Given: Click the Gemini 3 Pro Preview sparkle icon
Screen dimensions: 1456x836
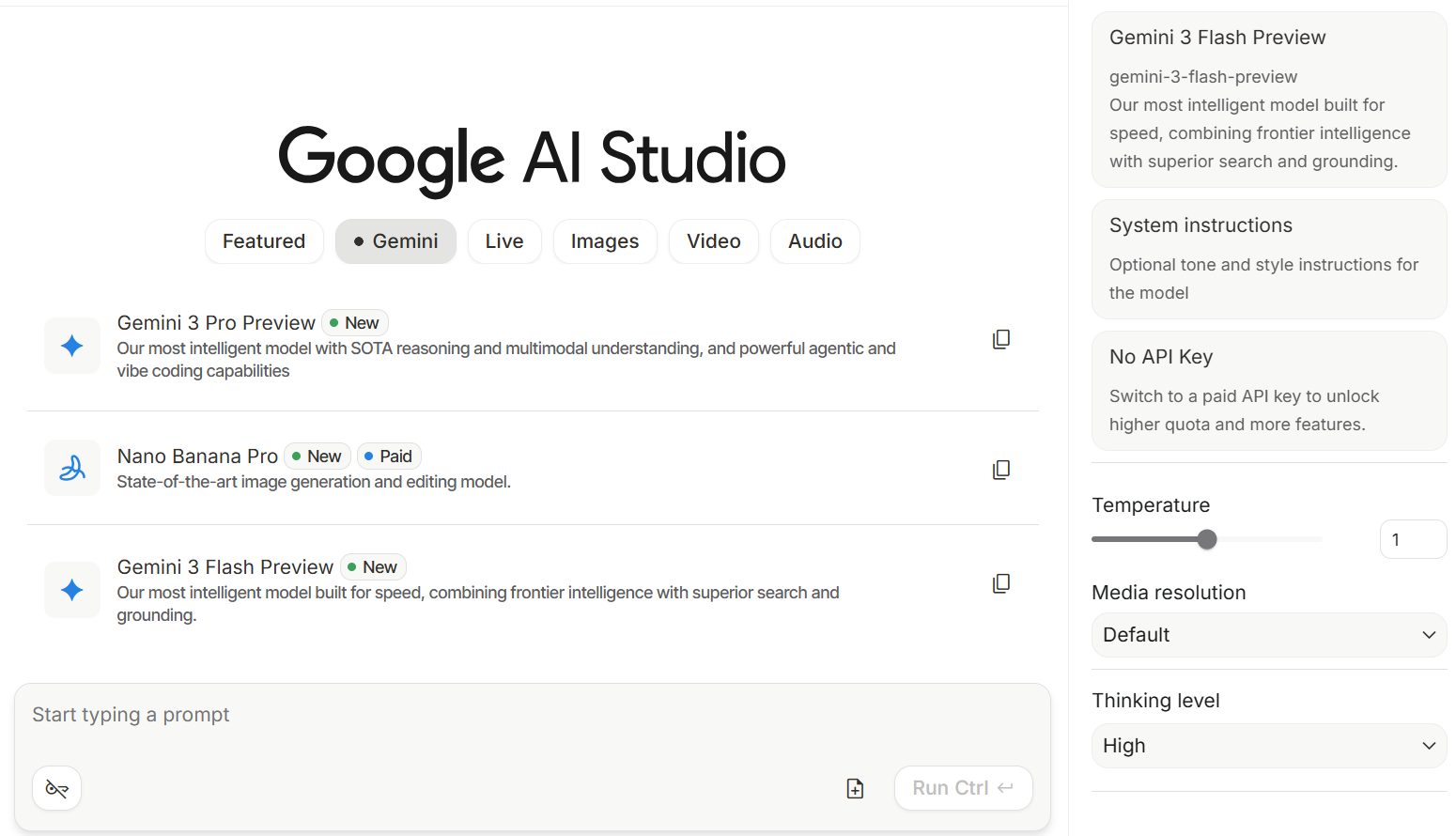Looking at the screenshot, I should coord(72,346).
